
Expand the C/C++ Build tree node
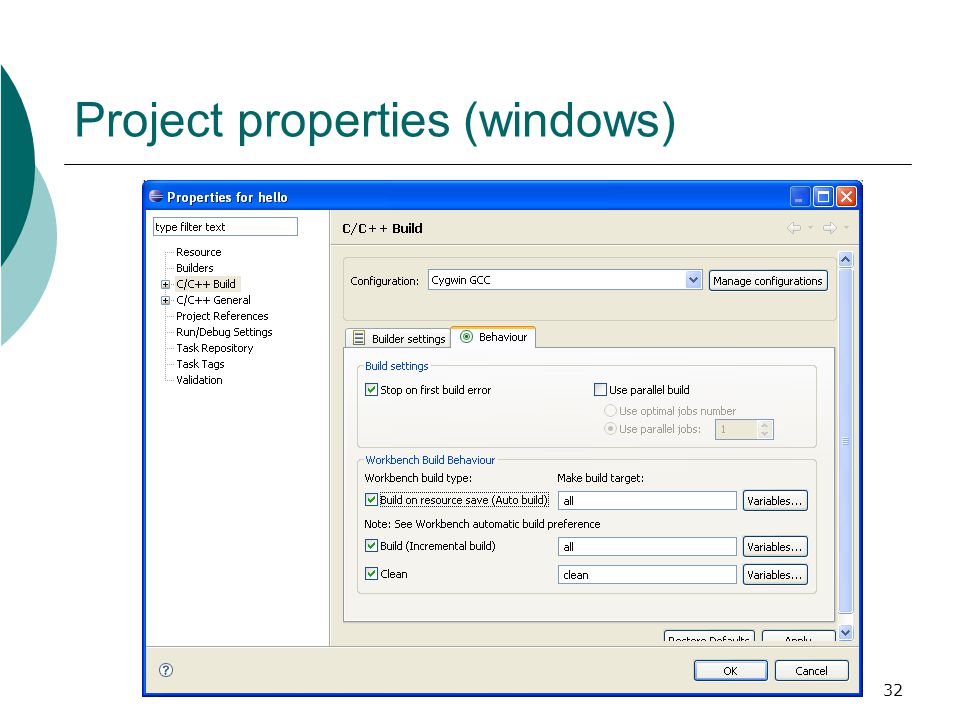pos(165,284)
